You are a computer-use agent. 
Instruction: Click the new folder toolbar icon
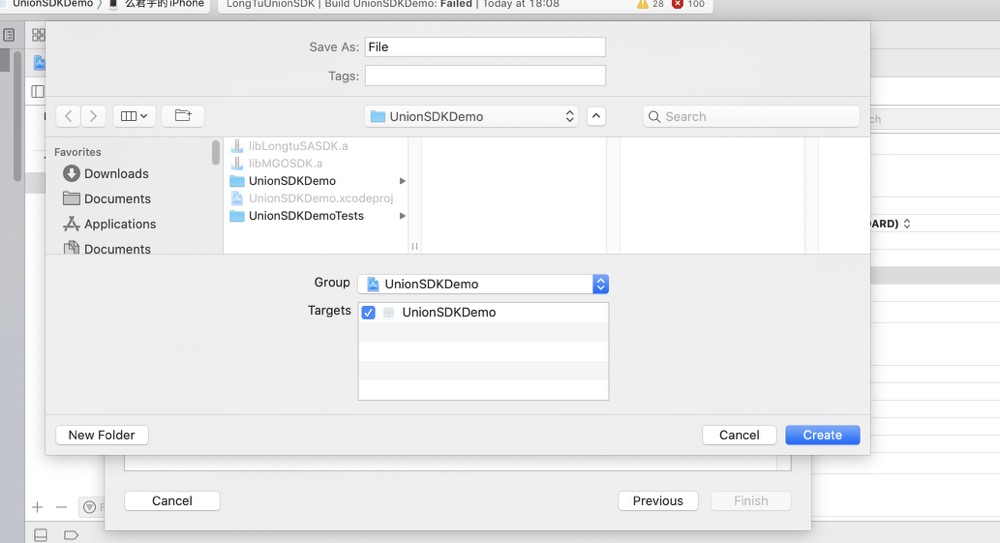(183, 116)
